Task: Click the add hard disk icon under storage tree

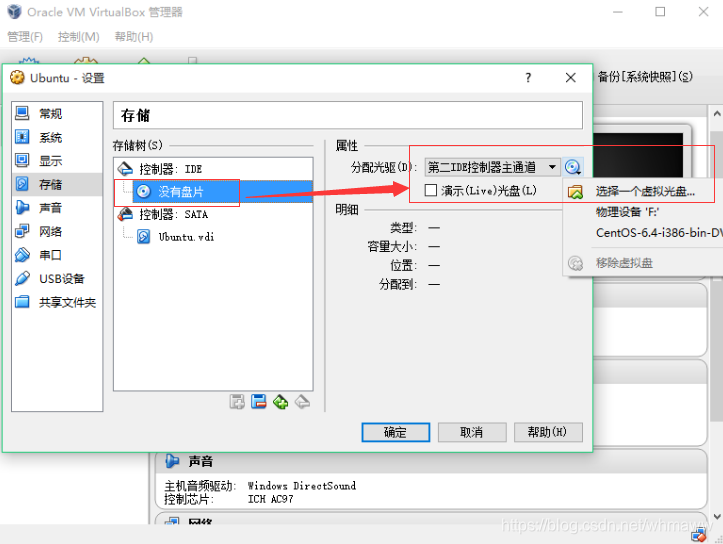Action: pos(259,402)
